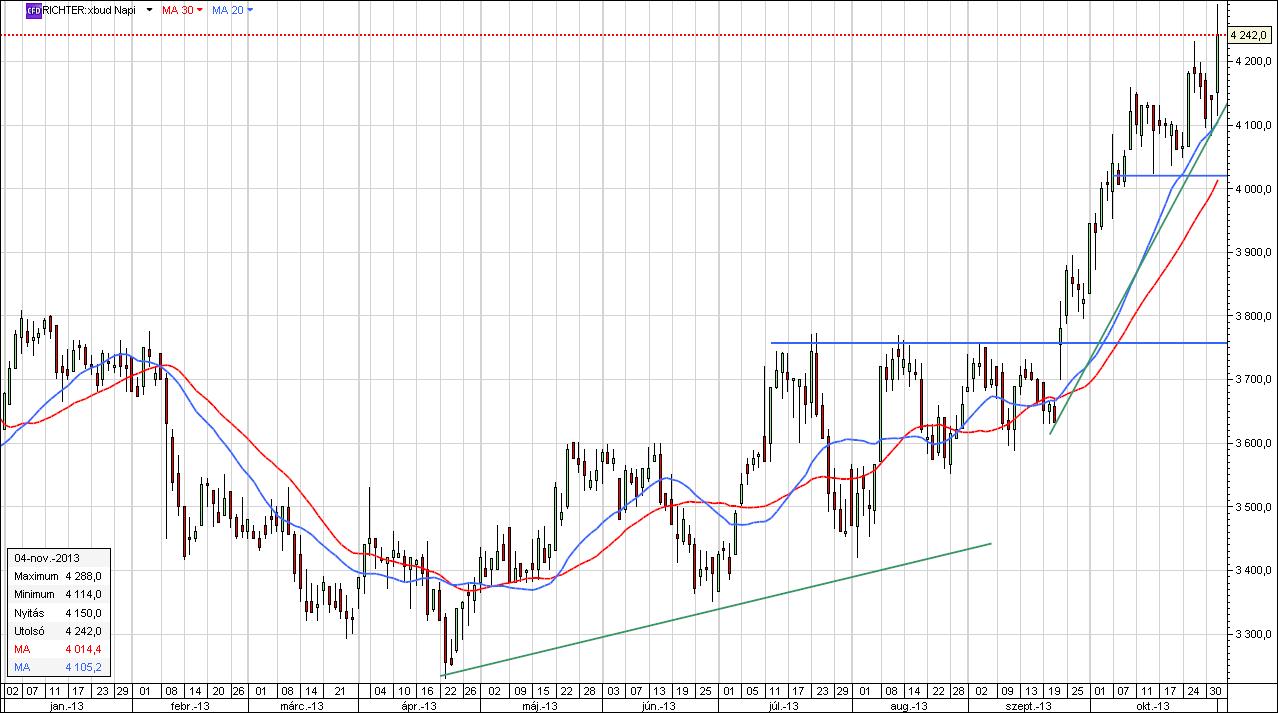
Task: Click the okt.-13 month label
Action: (1154, 706)
